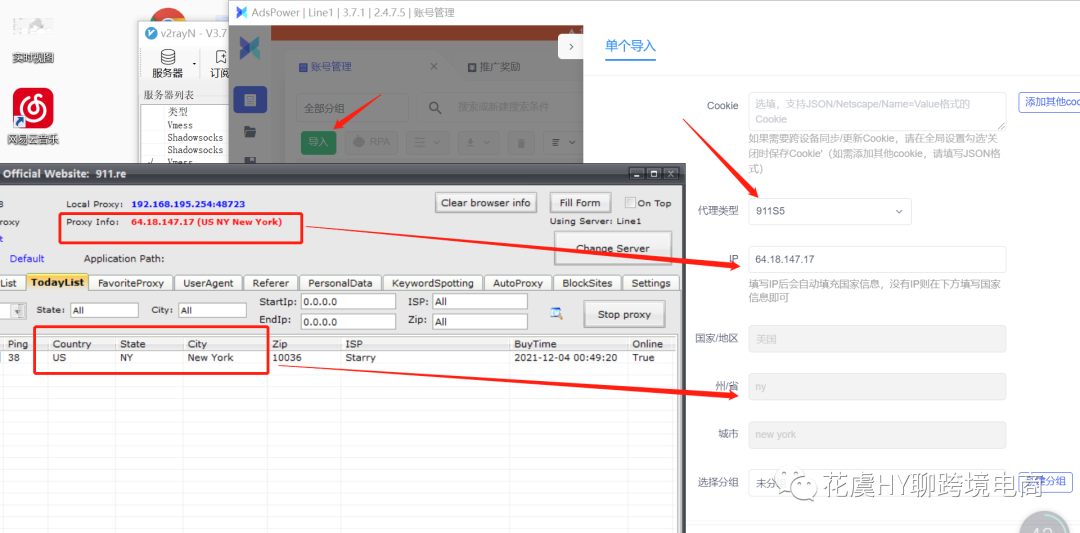
Task: Click the green 导入 button
Action: [x=318, y=142]
